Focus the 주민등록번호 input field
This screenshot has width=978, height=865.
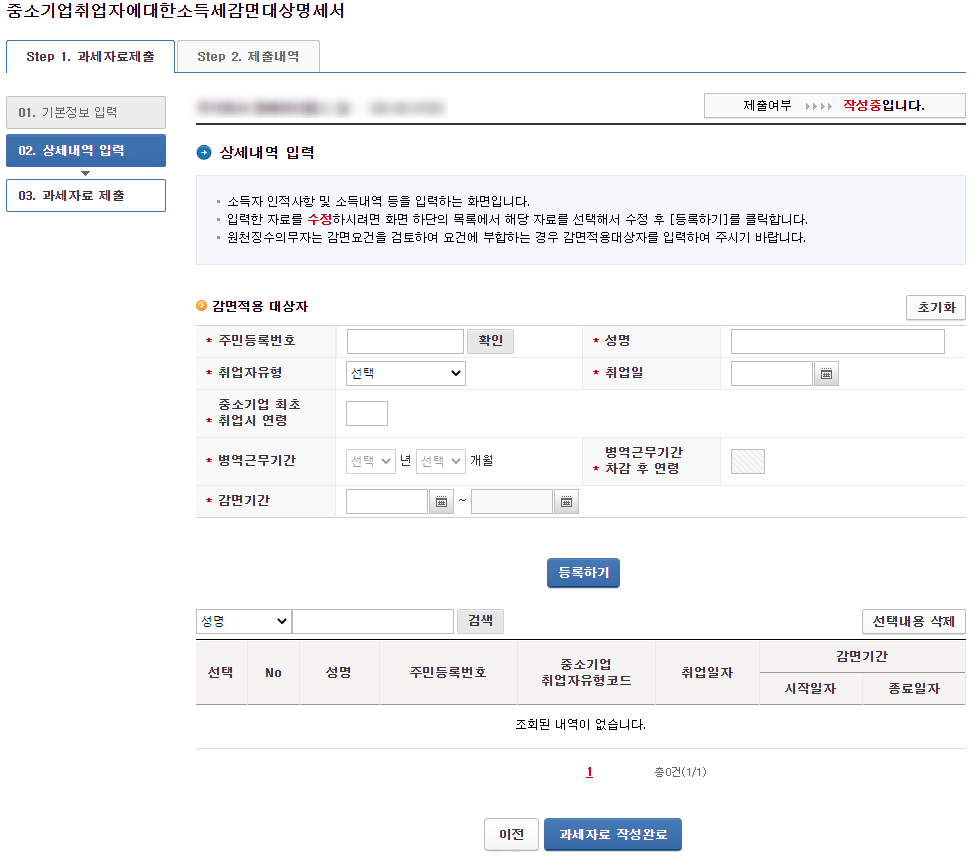(405, 341)
